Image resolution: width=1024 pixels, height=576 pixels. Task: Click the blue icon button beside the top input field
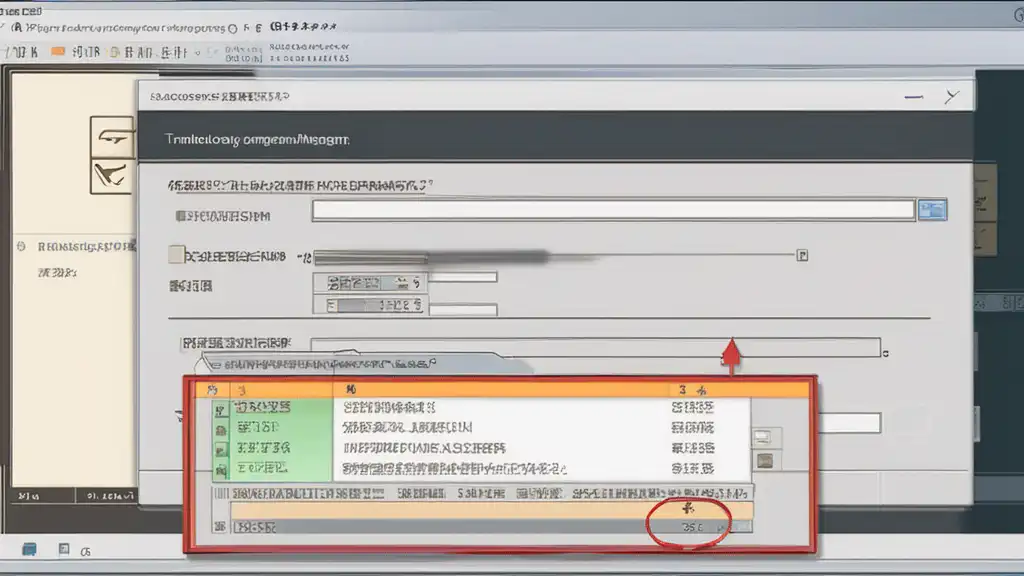pos(932,210)
